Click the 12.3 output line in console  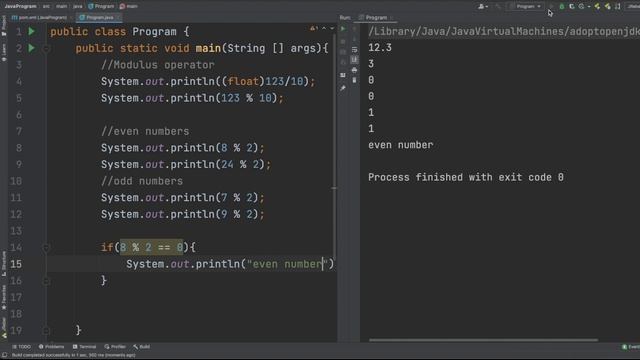coord(380,48)
